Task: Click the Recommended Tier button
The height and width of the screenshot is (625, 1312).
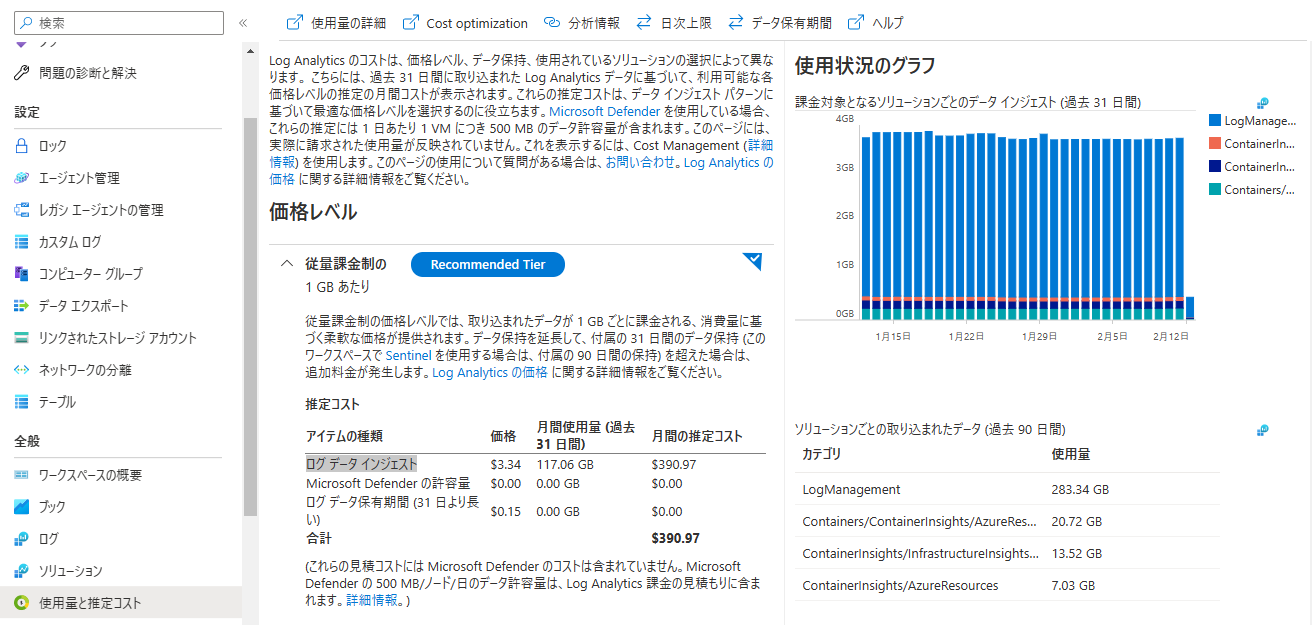Action: 488,265
